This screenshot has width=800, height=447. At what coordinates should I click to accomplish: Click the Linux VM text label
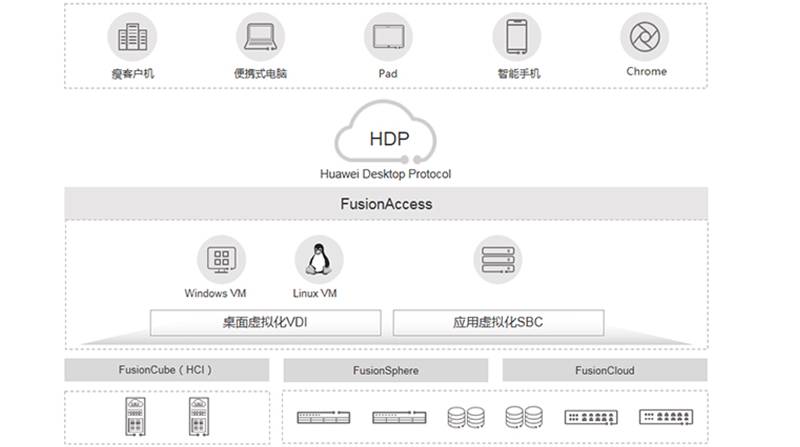pyautogui.click(x=315, y=293)
